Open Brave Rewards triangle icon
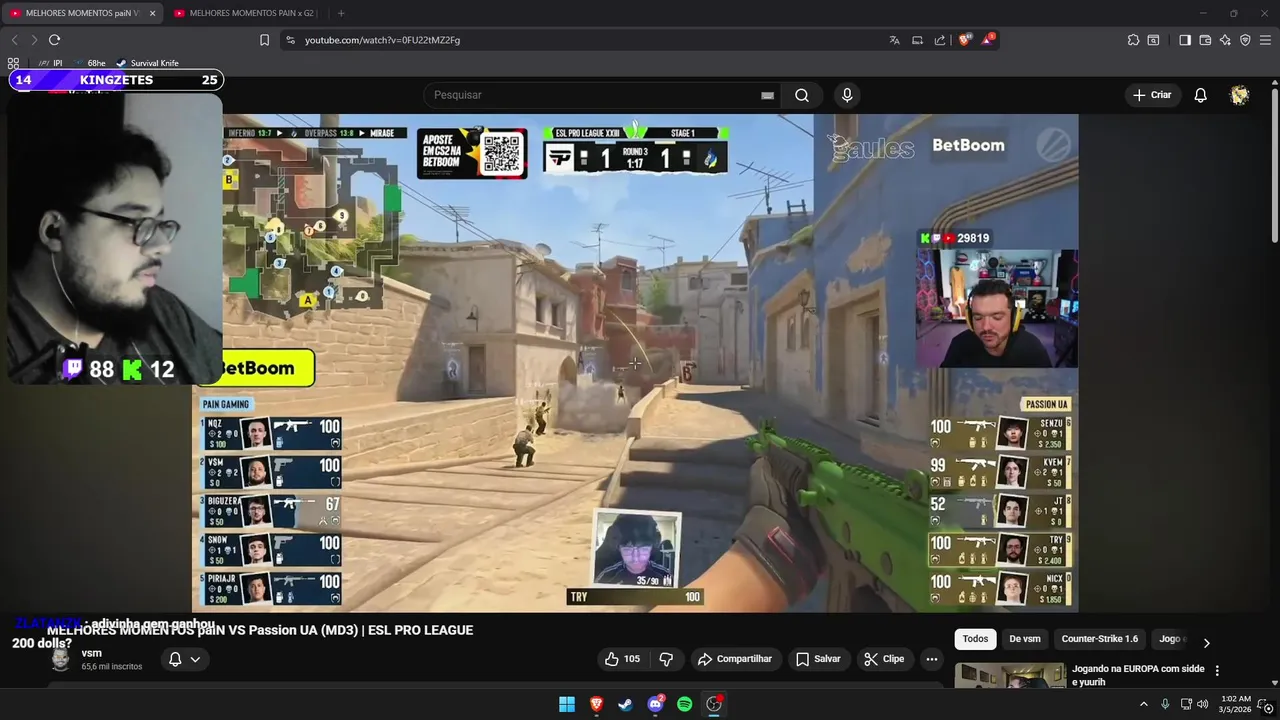This screenshot has height=720, width=1280. 988,40
